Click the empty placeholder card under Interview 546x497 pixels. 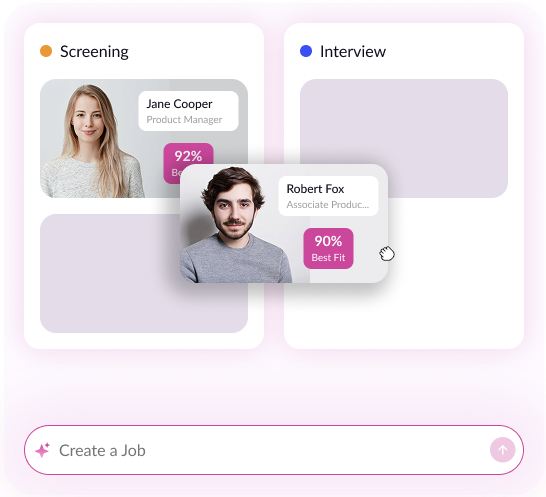404,122
